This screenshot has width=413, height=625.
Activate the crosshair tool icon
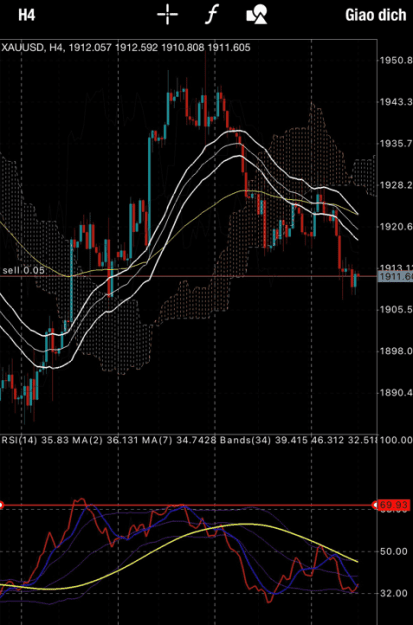pyautogui.click(x=167, y=15)
